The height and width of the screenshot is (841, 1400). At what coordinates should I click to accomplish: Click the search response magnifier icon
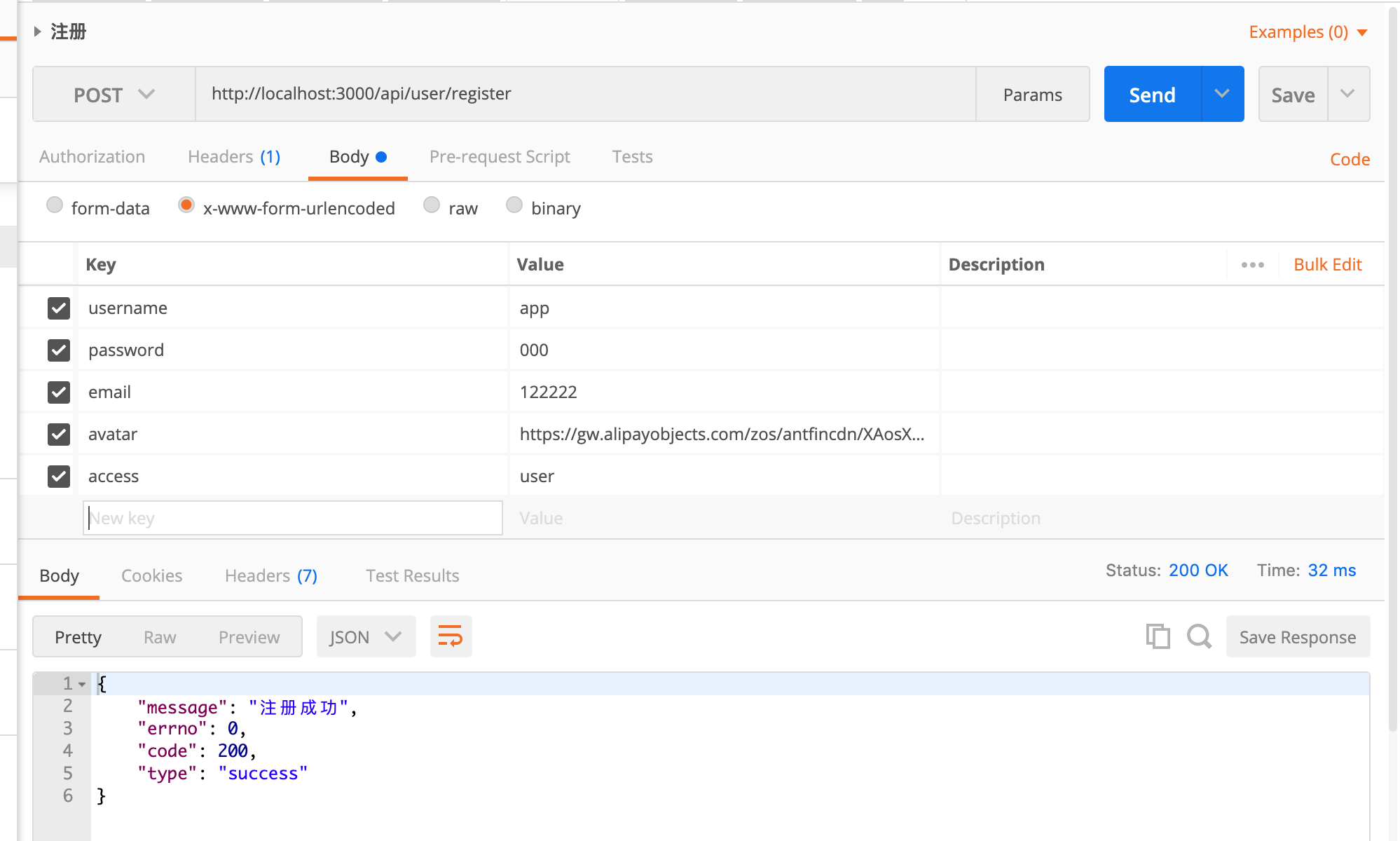point(1199,636)
